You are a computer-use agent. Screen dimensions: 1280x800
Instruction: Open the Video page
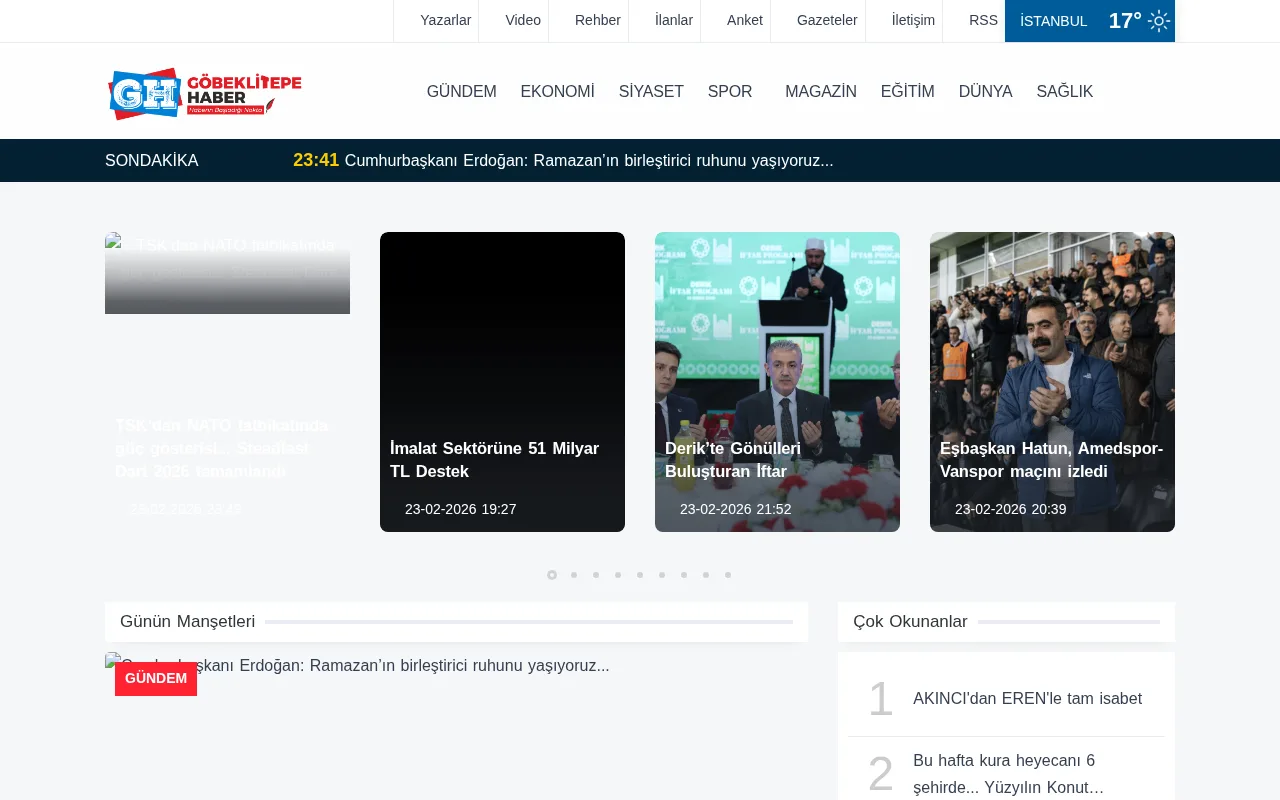point(523,20)
